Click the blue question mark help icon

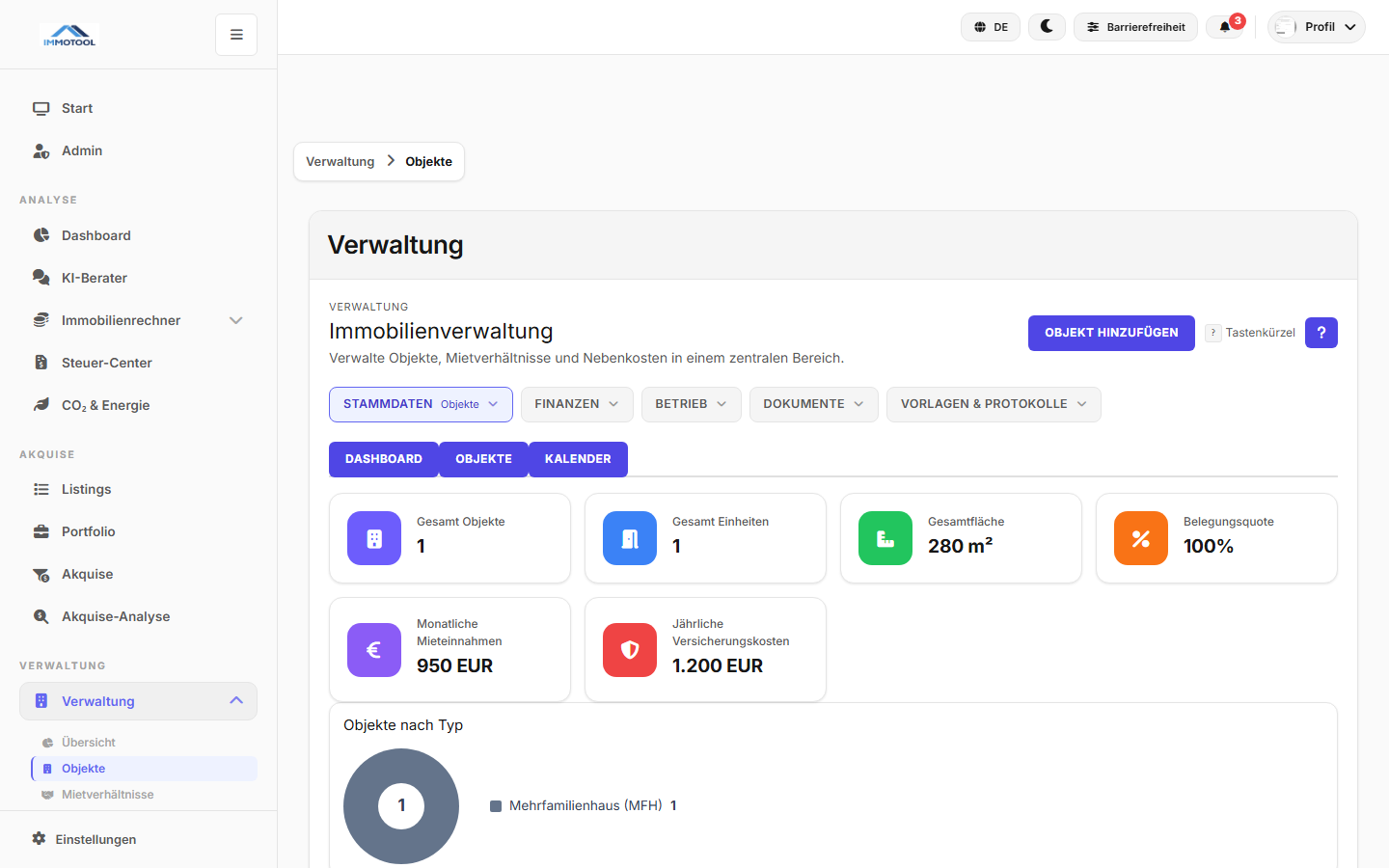click(1321, 333)
